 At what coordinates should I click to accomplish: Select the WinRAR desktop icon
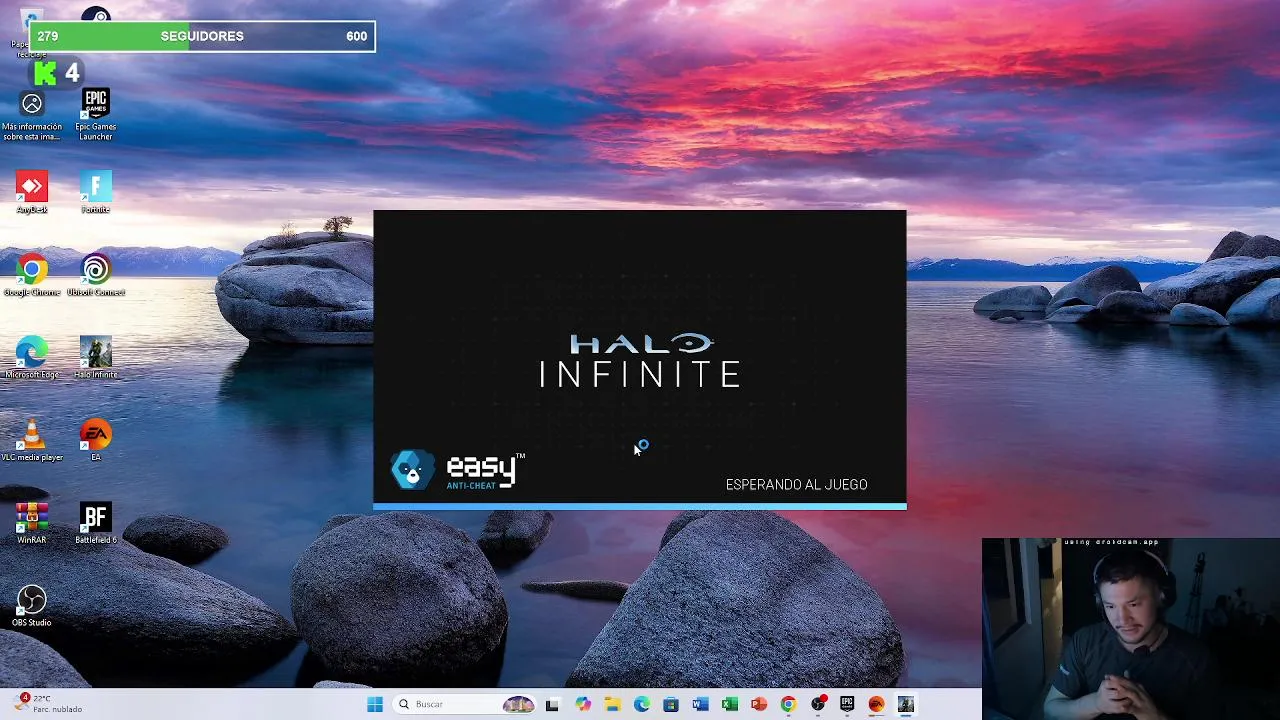pyautogui.click(x=32, y=523)
